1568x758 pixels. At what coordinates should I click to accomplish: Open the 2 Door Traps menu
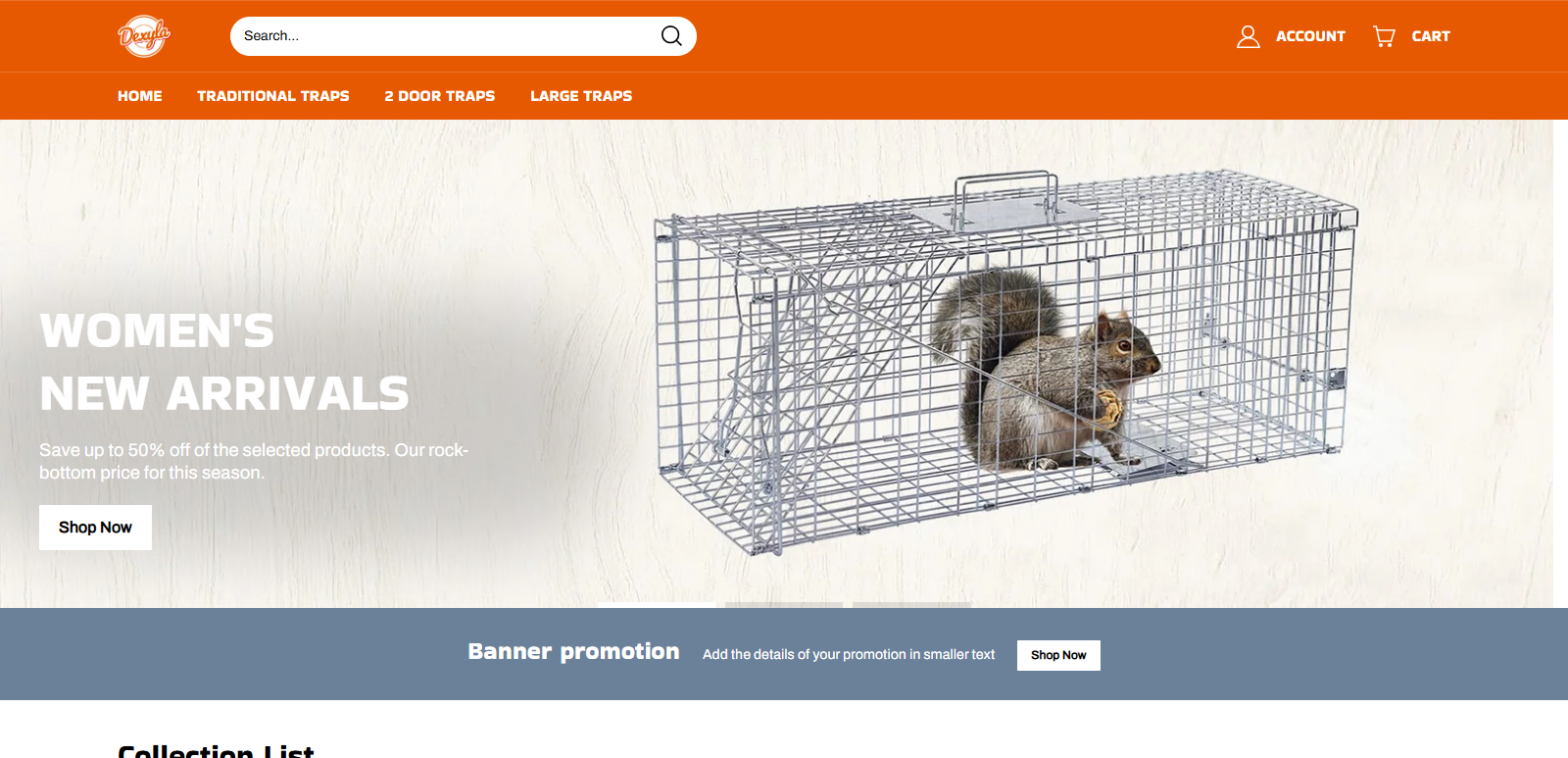pos(440,96)
